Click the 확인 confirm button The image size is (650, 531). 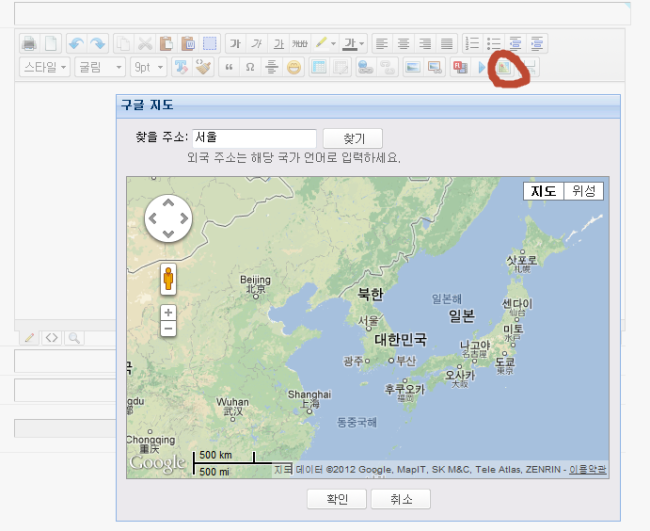[335, 499]
